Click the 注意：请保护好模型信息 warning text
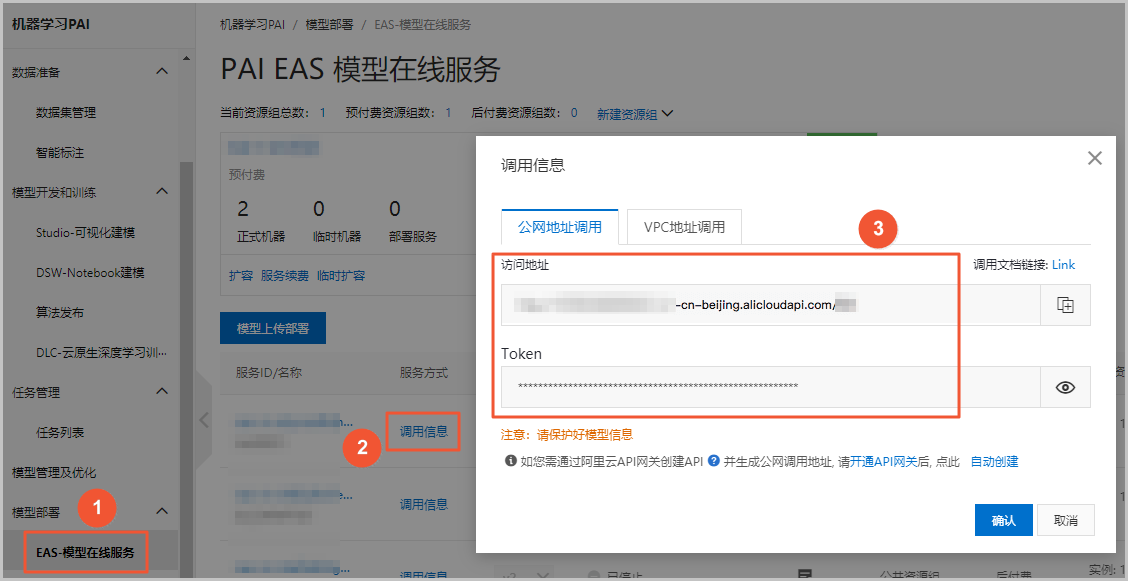 (x=567, y=434)
